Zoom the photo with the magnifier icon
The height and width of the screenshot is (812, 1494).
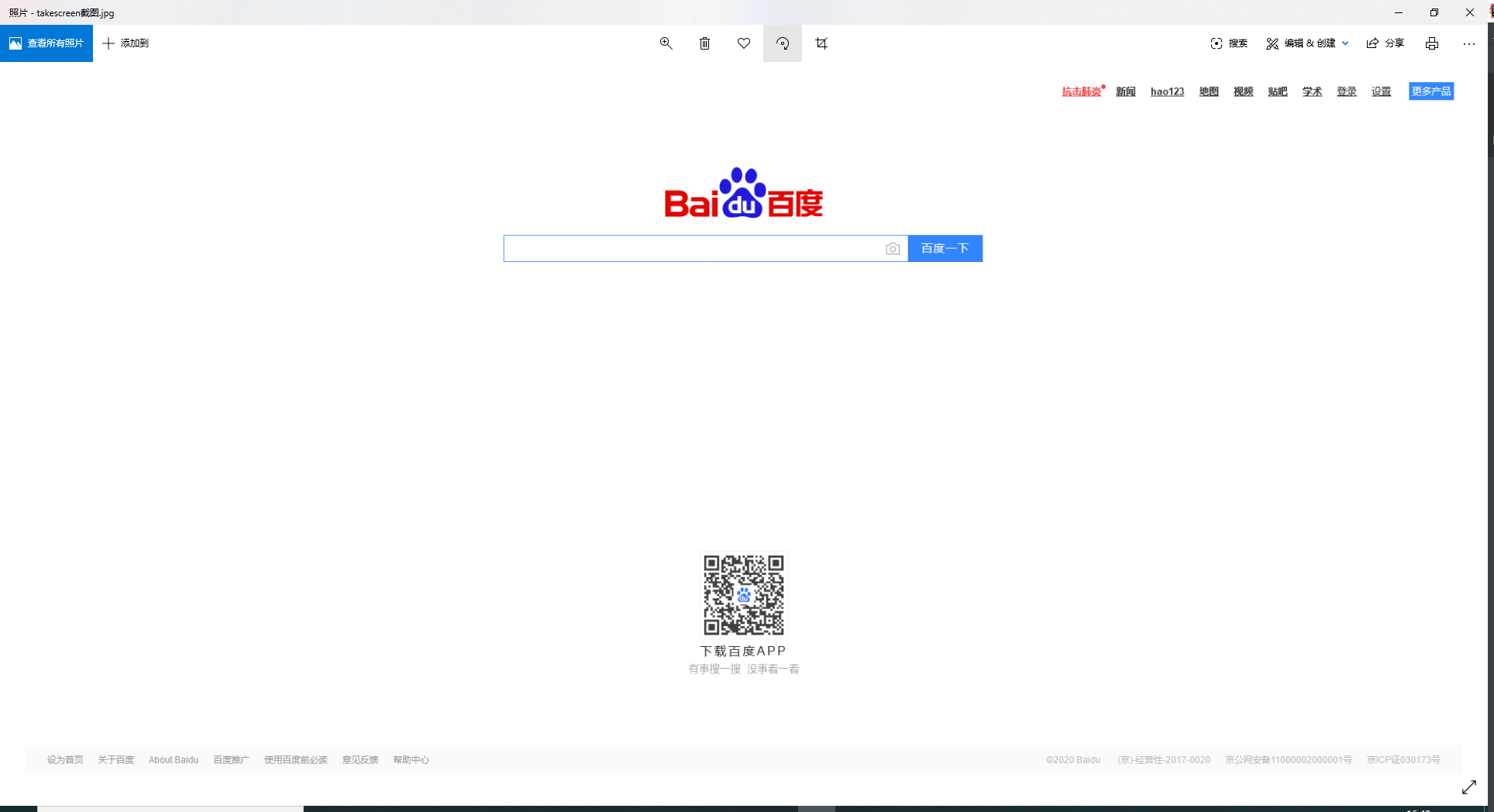[666, 43]
